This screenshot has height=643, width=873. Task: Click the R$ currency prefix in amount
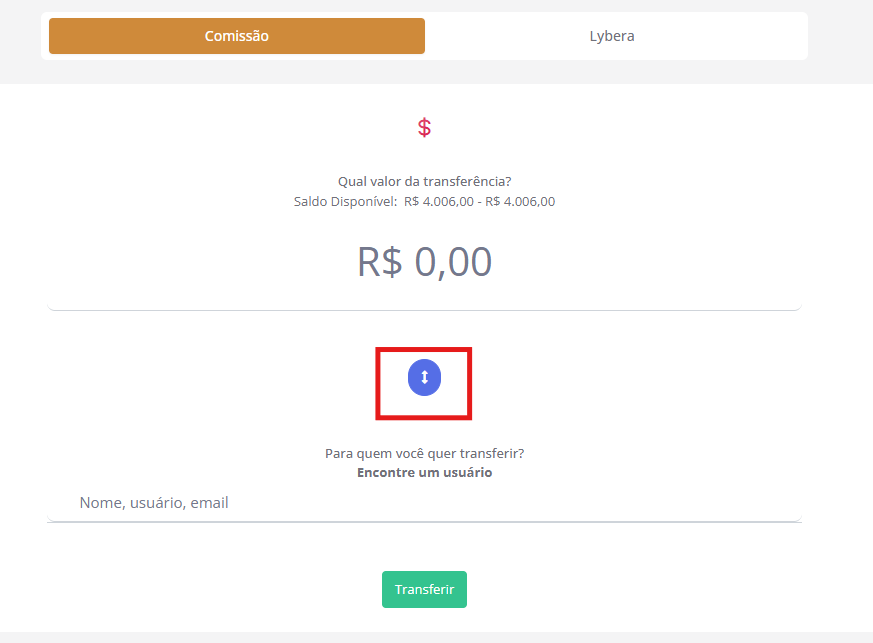coord(380,262)
